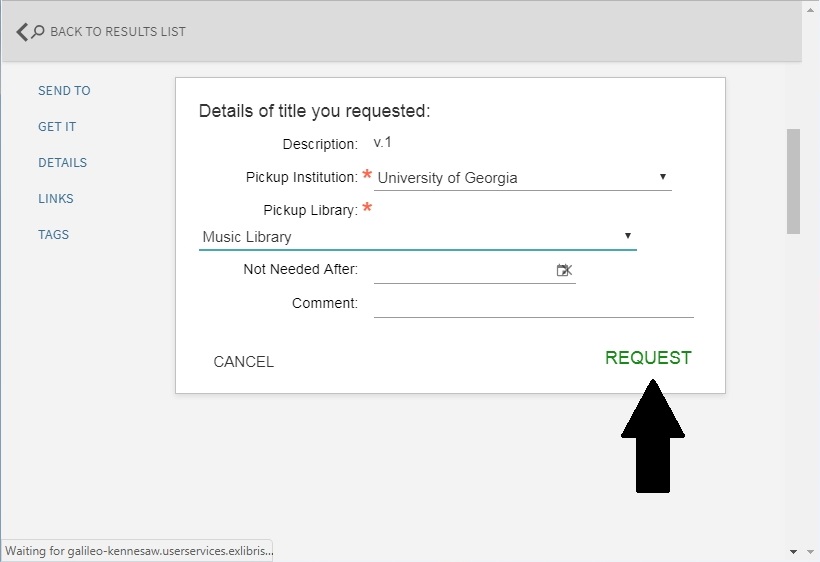Click the vertical scrollbar thumb
The height and width of the screenshot is (562, 820).
793,180
